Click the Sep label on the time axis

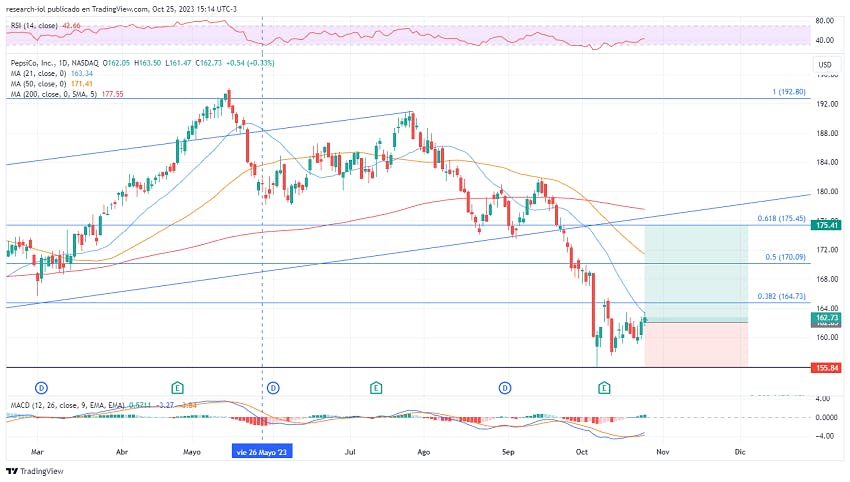pyautogui.click(x=508, y=452)
